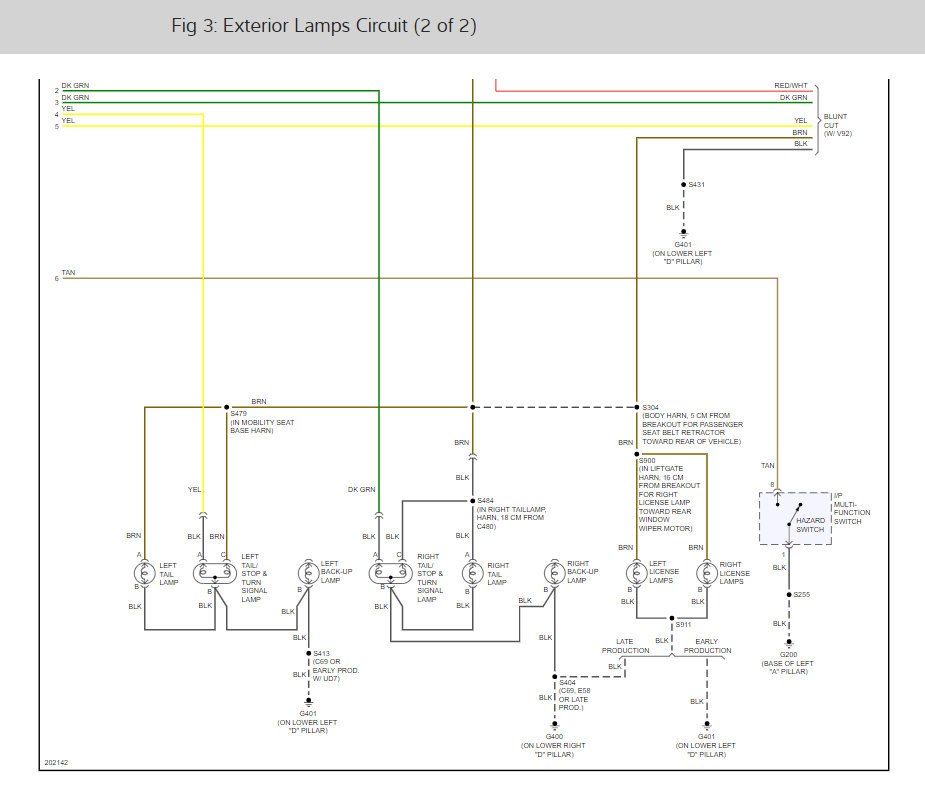
Task: Click the S911 splice dot
Action: (x=672, y=618)
